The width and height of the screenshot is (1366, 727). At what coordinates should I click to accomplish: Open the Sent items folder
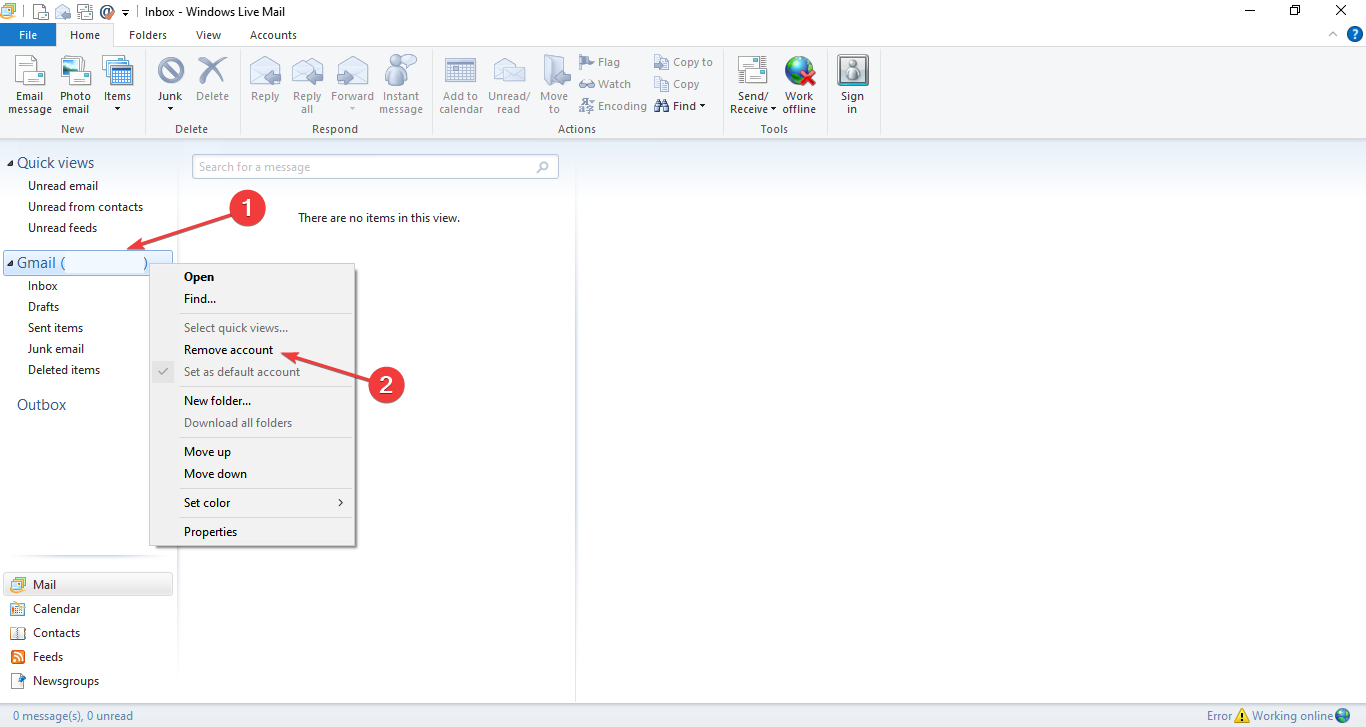click(55, 328)
